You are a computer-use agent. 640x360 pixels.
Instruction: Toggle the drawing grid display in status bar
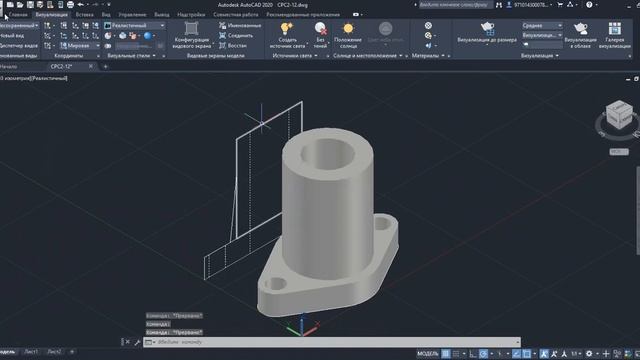point(446,353)
